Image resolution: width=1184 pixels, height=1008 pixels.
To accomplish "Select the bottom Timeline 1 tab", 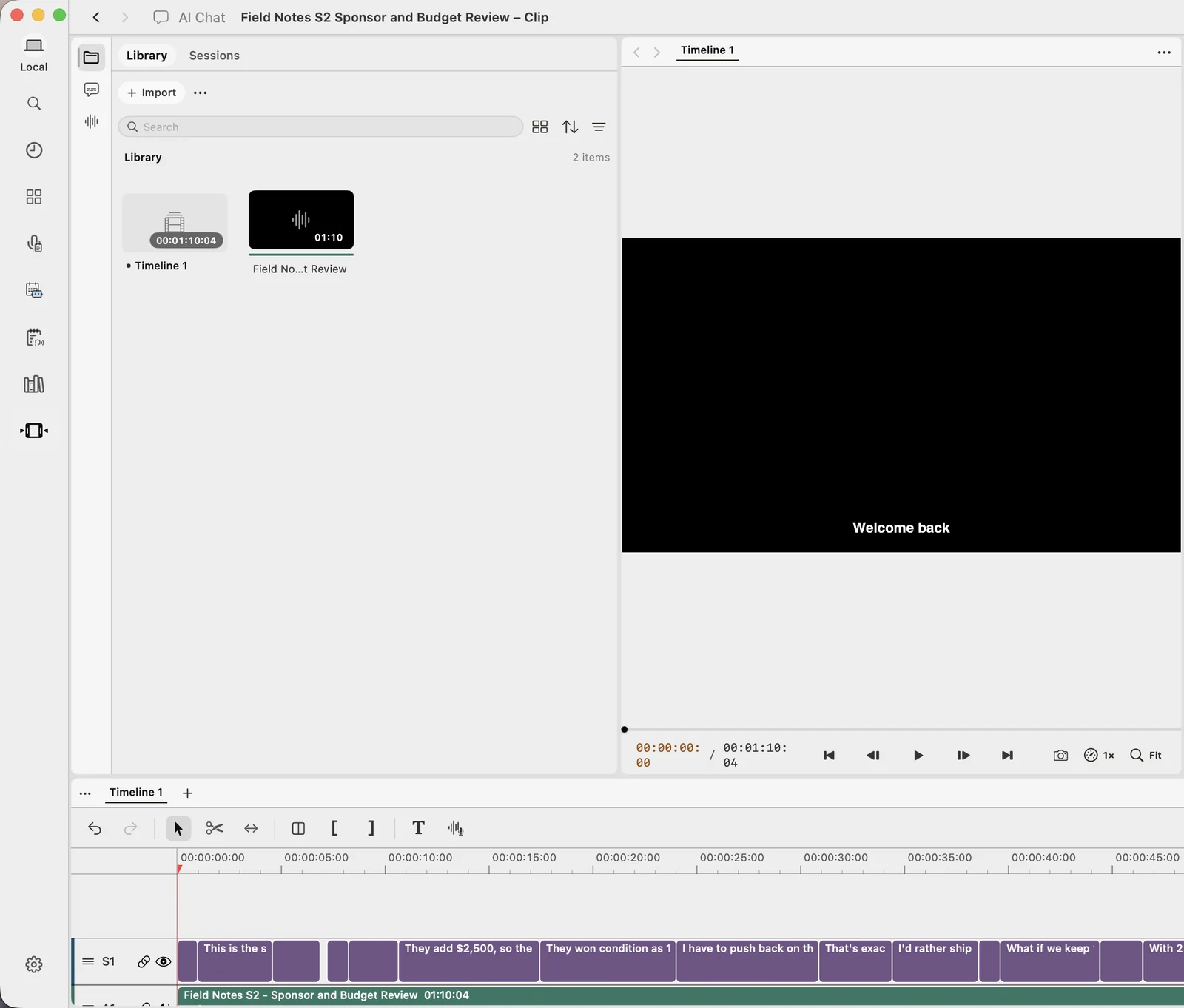I will [x=136, y=793].
